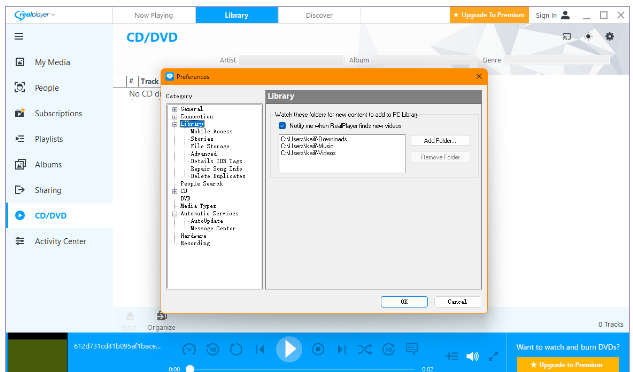
Task: Click the stop playback button
Action: pyautogui.click(x=318, y=349)
